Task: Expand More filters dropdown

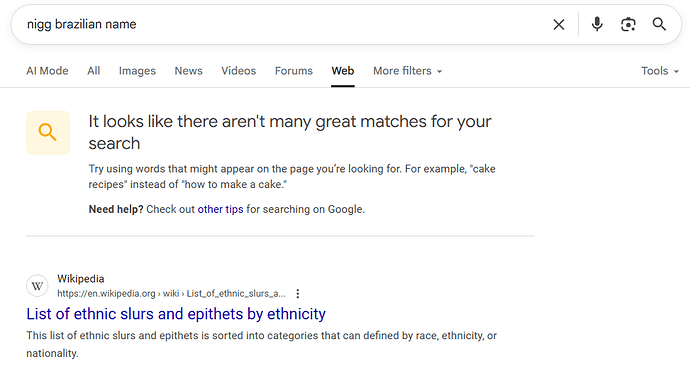Action: [x=407, y=71]
